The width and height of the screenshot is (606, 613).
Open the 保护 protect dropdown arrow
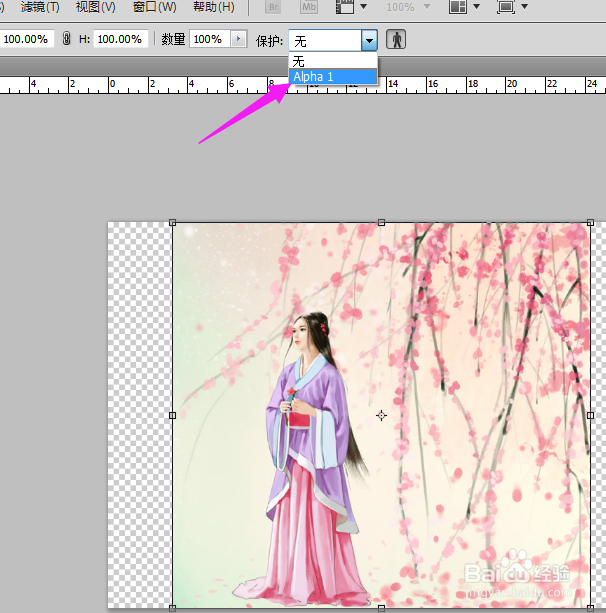pyautogui.click(x=369, y=40)
